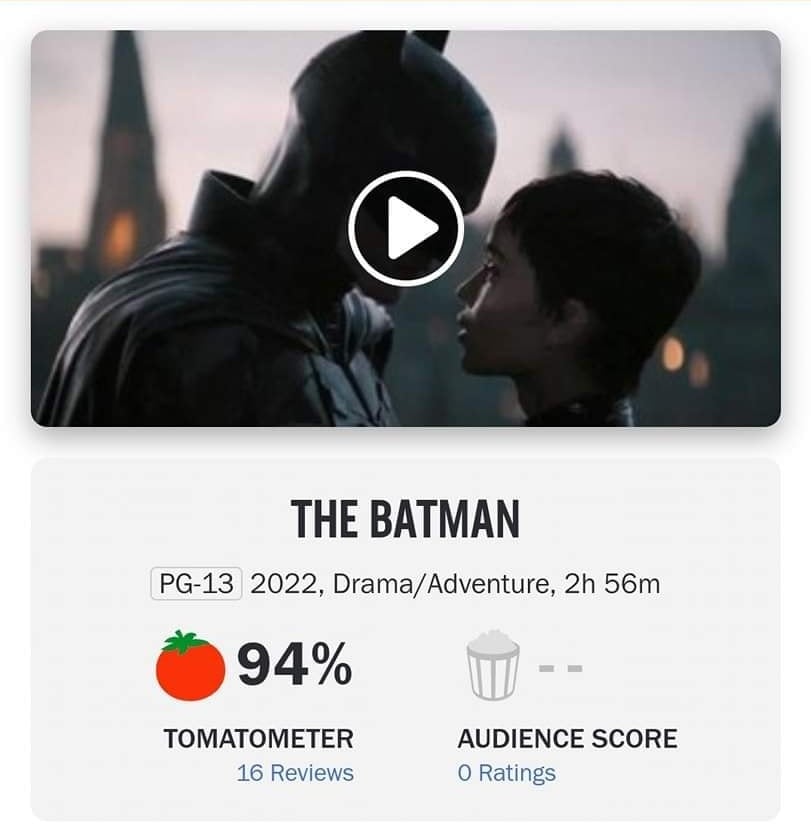The width and height of the screenshot is (811, 840).
Task: Click the PG-13 rating badge
Action: tap(196, 584)
